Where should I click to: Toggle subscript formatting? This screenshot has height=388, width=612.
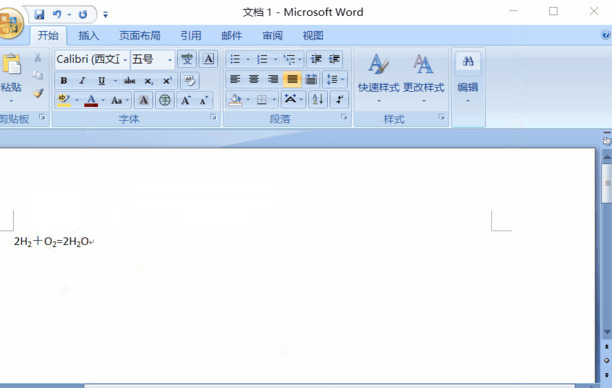pos(148,81)
